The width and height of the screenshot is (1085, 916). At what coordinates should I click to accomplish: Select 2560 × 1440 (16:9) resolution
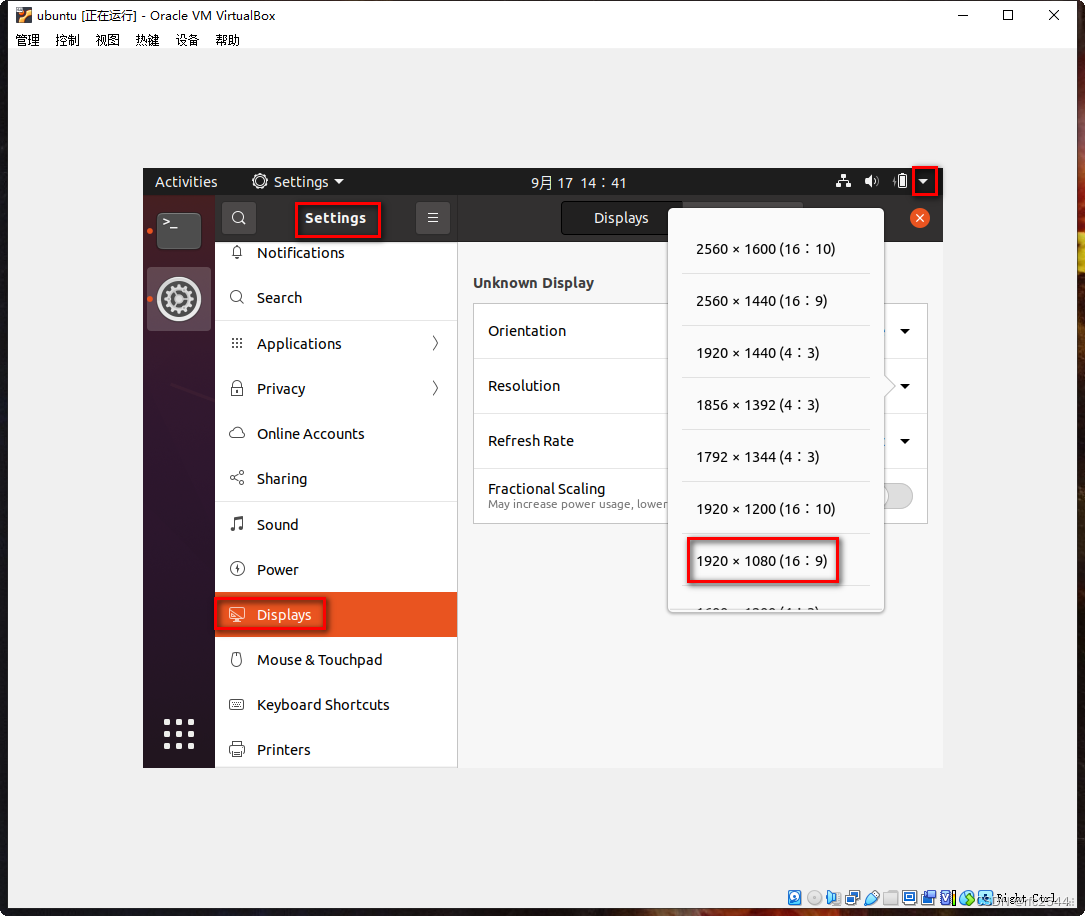pyautogui.click(x=775, y=300)
